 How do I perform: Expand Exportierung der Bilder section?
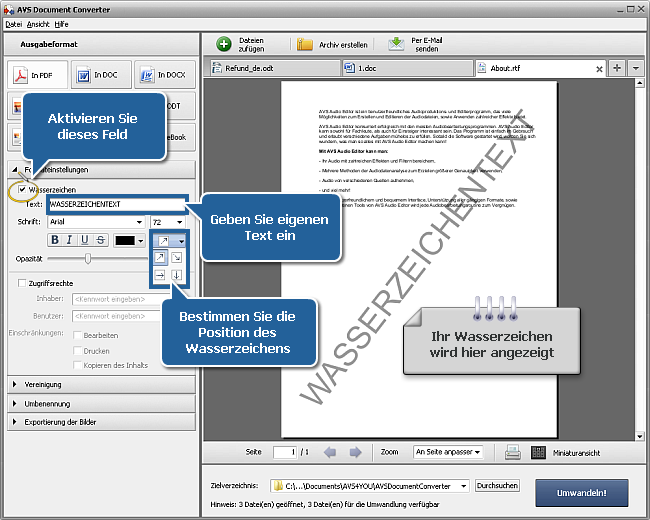click(101, 422)
